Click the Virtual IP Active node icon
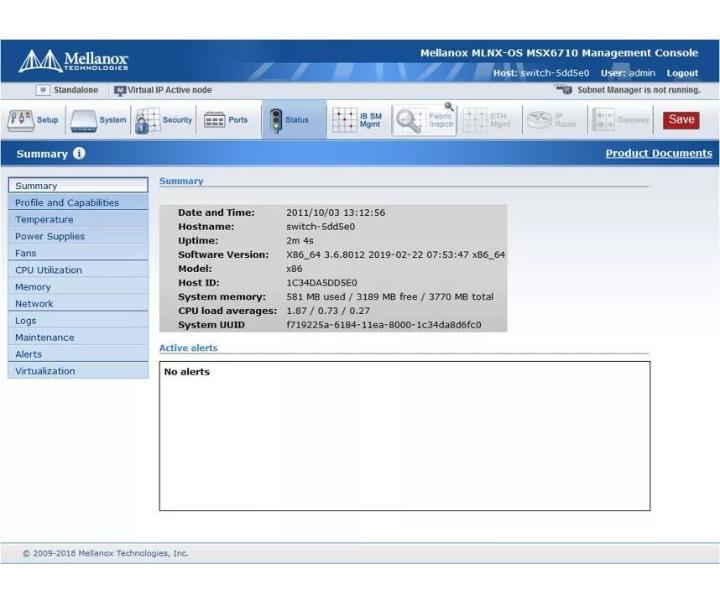Image resolution: width=720 pixels, height=600 pixels. [120, 90]
